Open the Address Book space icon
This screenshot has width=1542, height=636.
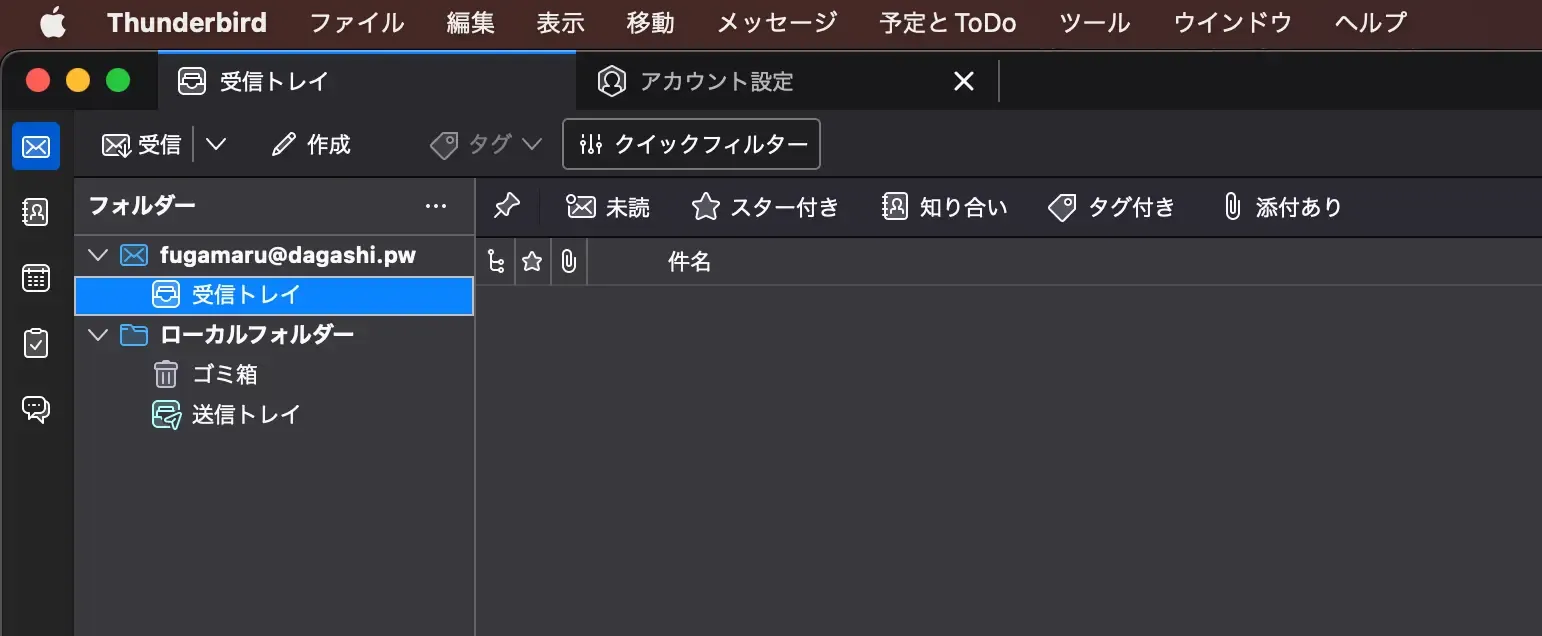coord(36,212)
